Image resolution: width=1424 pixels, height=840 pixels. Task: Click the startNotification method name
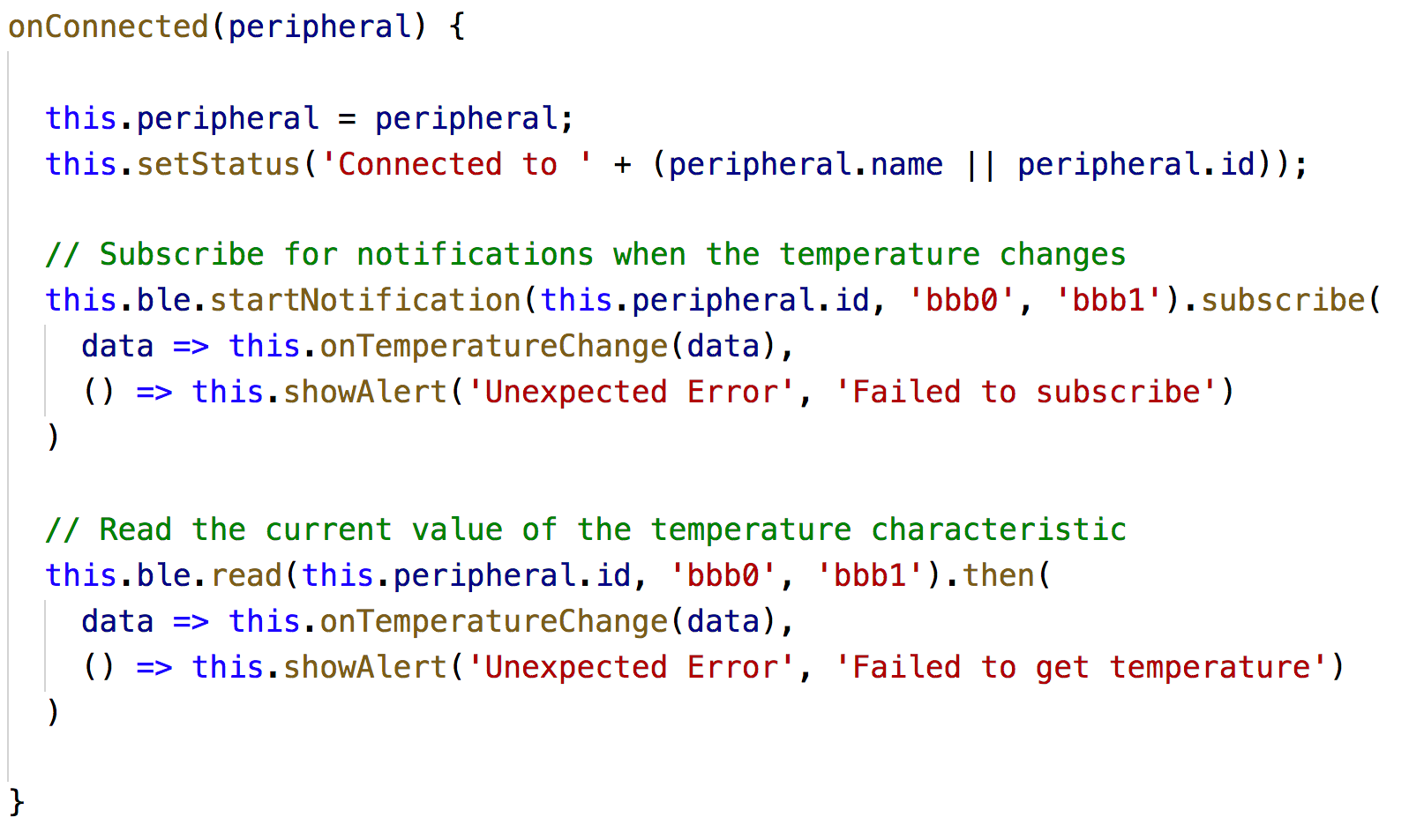(365, 300)
